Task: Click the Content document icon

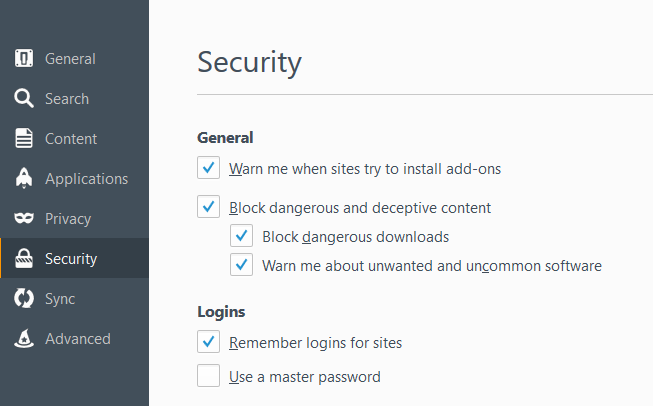Action: [x=24, y=139]
